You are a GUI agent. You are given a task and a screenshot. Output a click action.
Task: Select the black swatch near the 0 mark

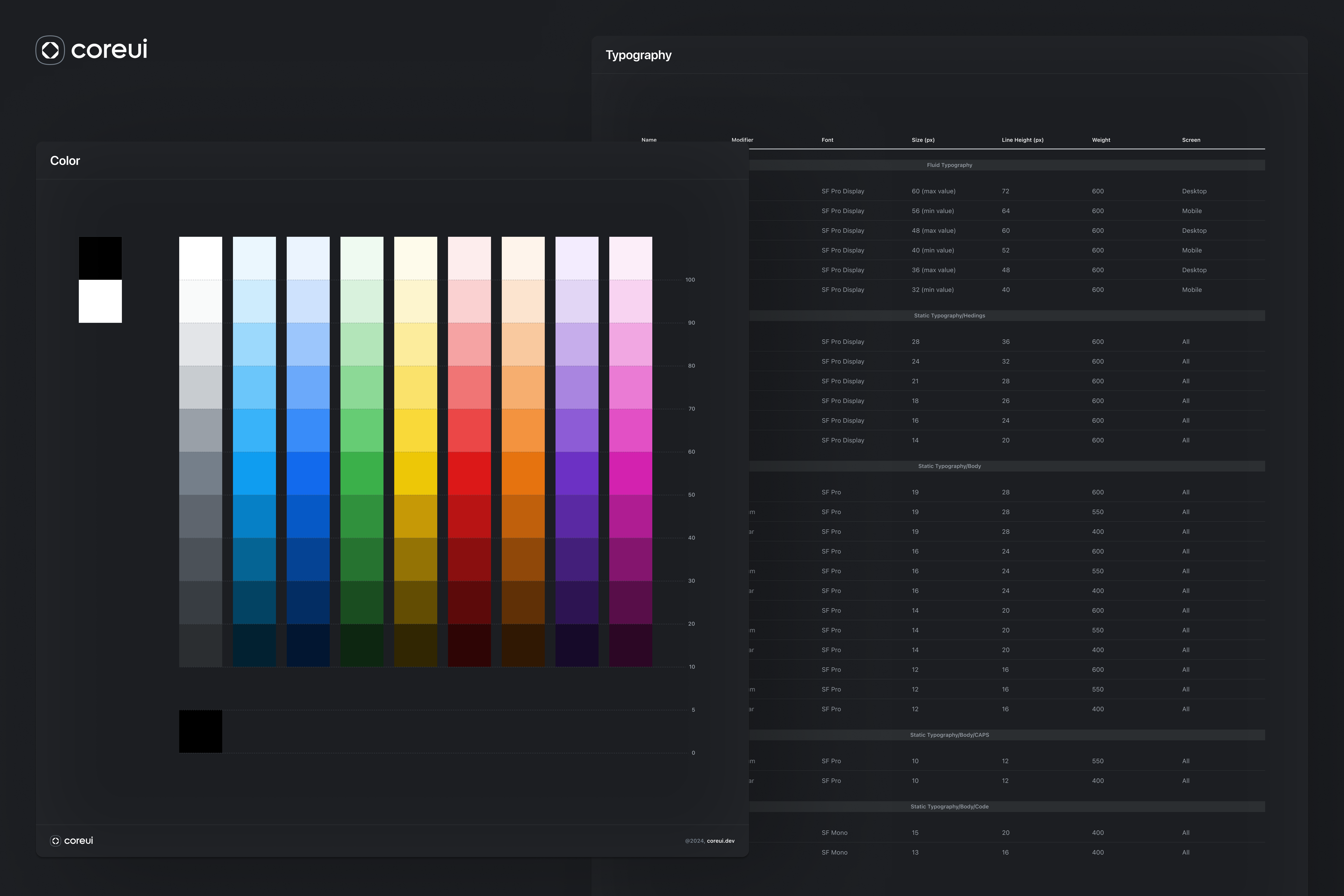200,731
